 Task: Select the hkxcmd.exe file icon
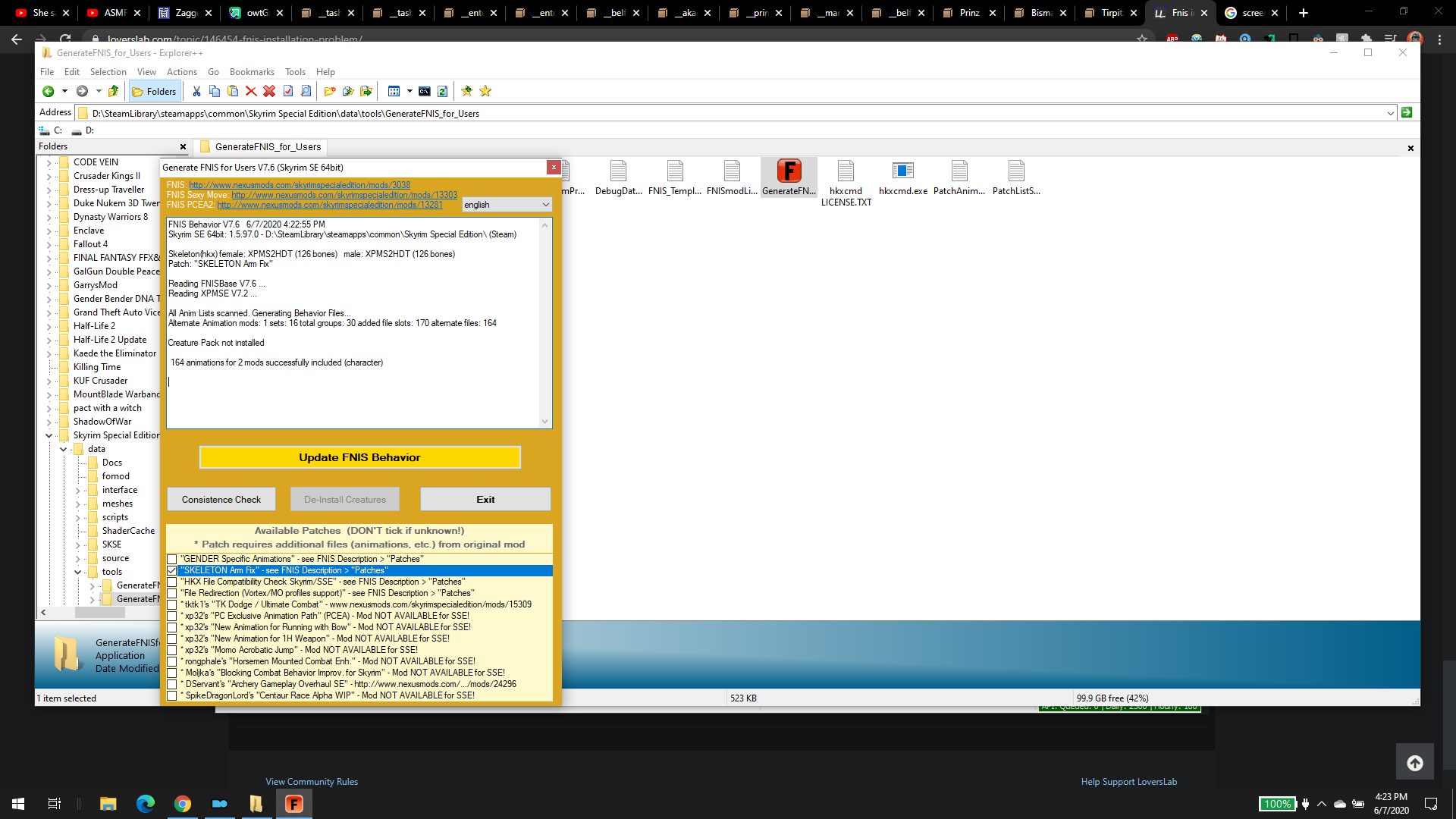click(x=902, y=177)
